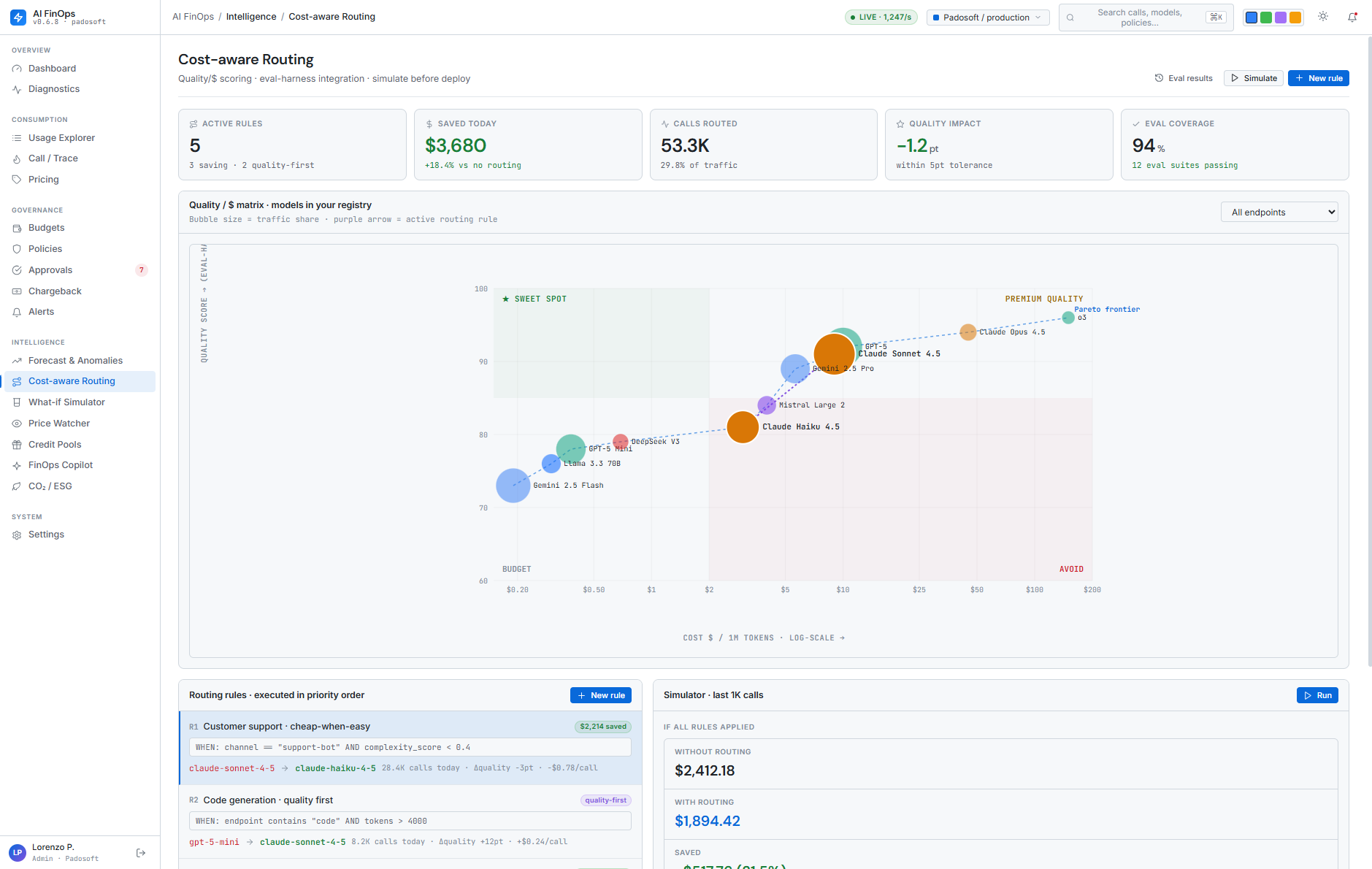Choose the blue accent color swatch
Viewport: 1372px width, 869px height.
(1252, 18)
